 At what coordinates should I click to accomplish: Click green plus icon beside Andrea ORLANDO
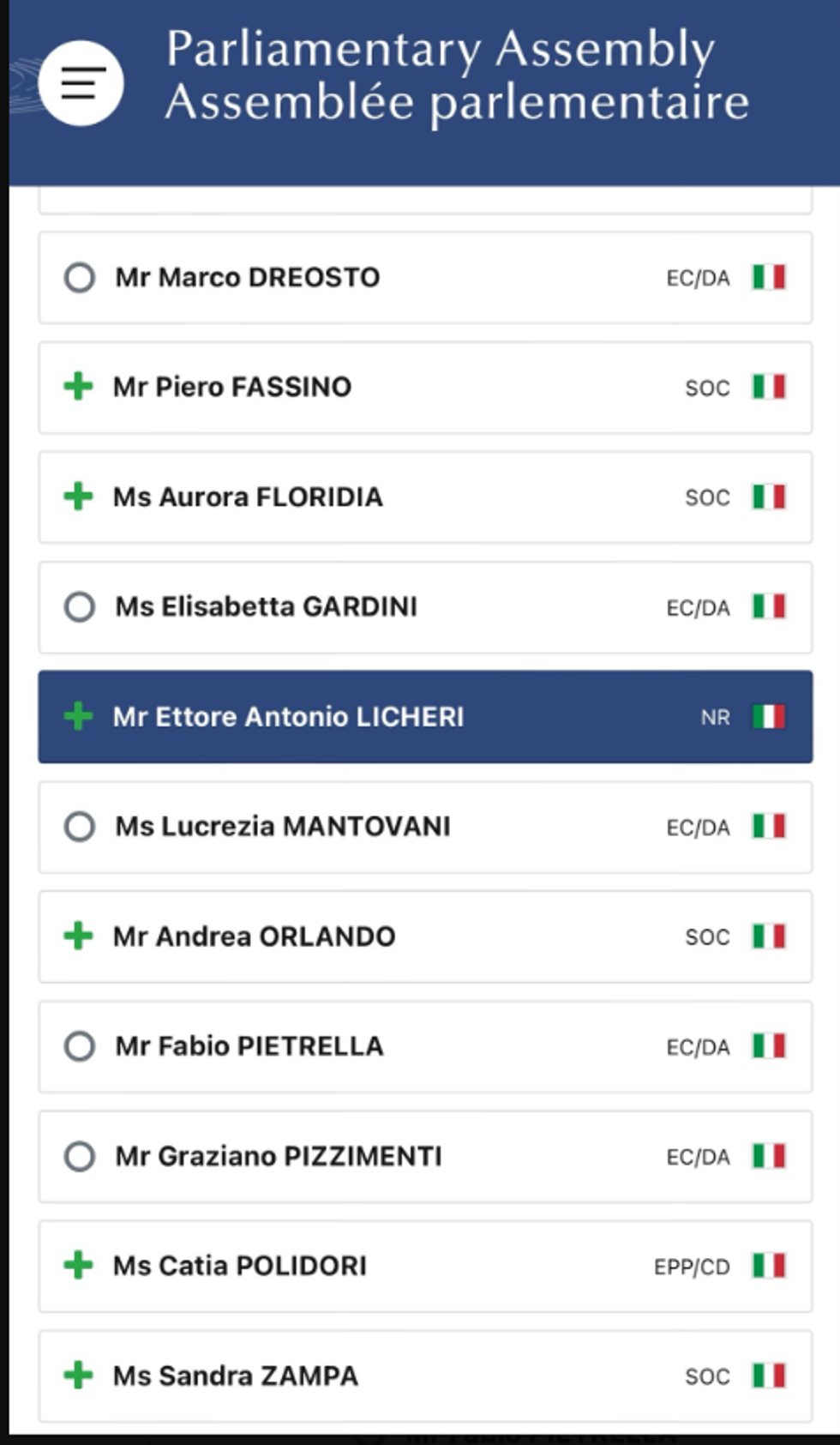point(78,936)
